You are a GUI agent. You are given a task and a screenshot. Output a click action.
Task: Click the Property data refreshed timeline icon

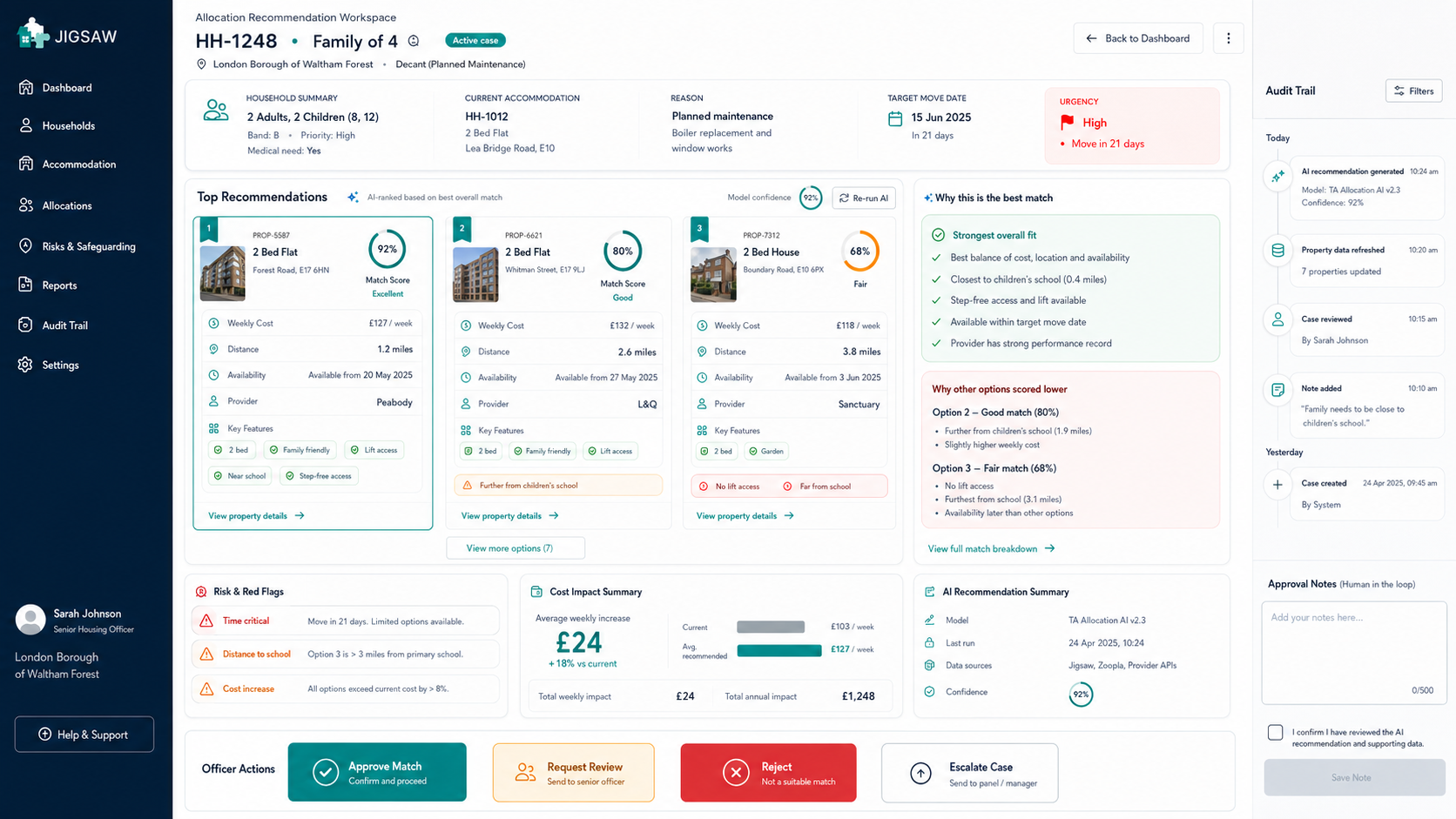tap(1277, 251)
